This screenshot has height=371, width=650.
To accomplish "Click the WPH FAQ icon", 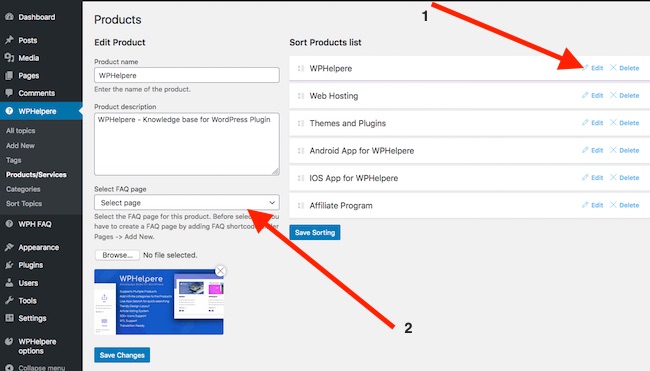I will (x=9, y=224).
